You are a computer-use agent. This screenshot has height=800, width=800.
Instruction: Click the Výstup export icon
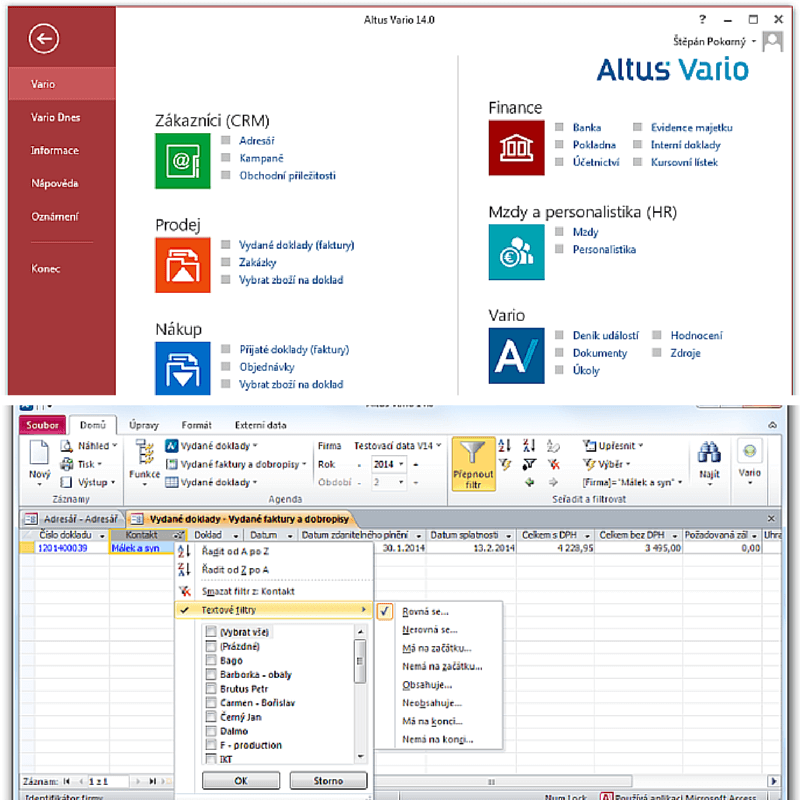66,482
